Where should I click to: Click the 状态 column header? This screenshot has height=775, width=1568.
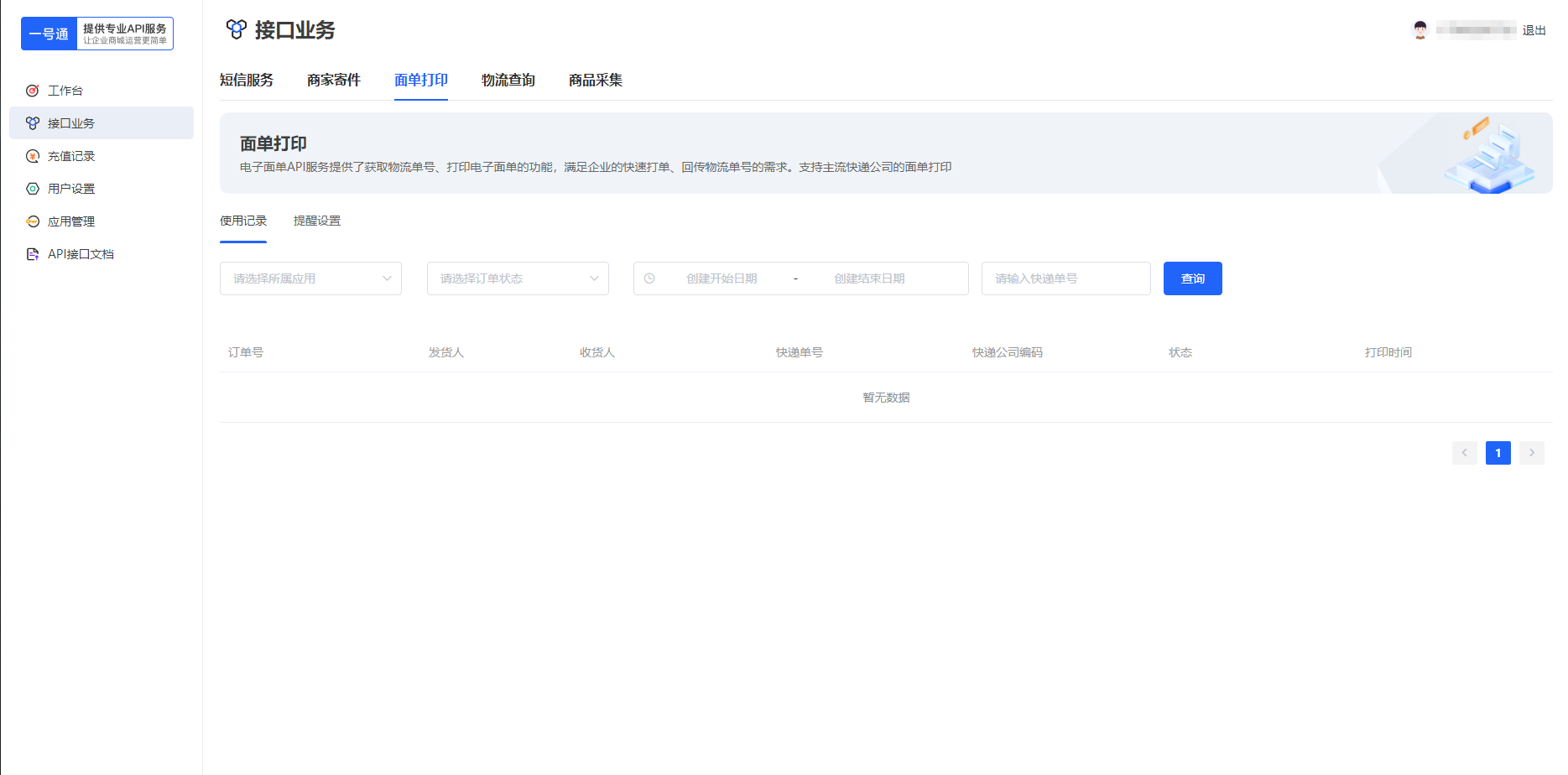(1180, 352)
